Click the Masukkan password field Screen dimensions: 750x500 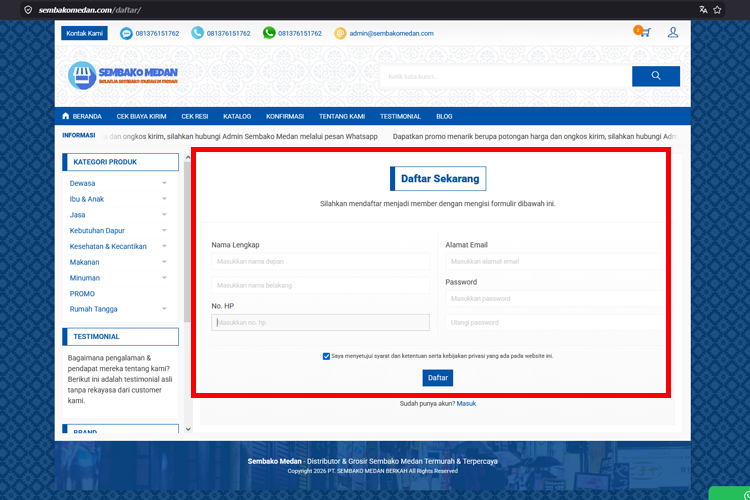click(x=555, y=299)
